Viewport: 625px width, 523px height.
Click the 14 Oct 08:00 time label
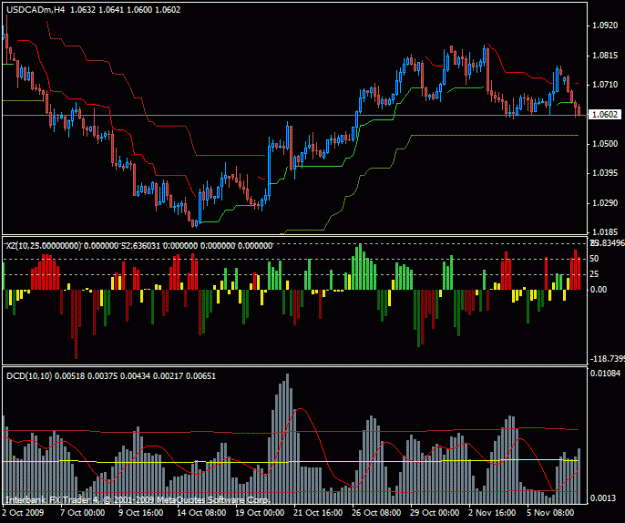coord(201,513)
